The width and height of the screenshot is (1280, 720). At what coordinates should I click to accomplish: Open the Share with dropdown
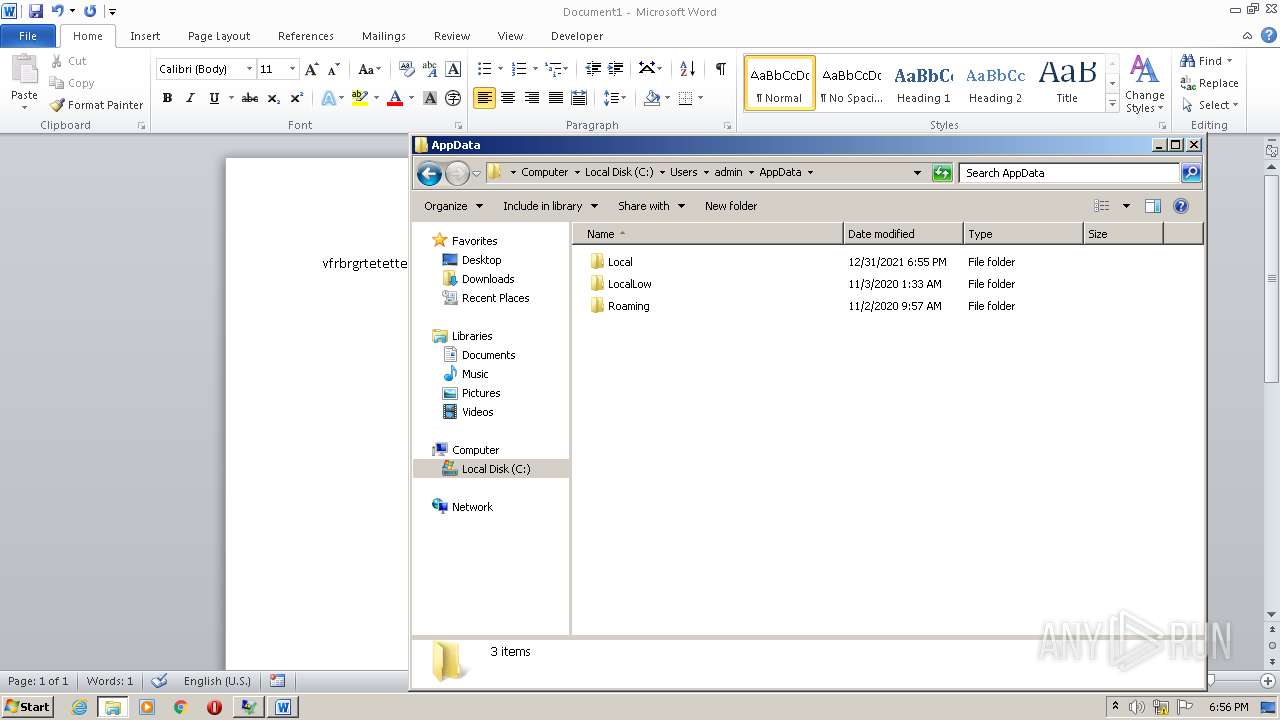point(651,206)
